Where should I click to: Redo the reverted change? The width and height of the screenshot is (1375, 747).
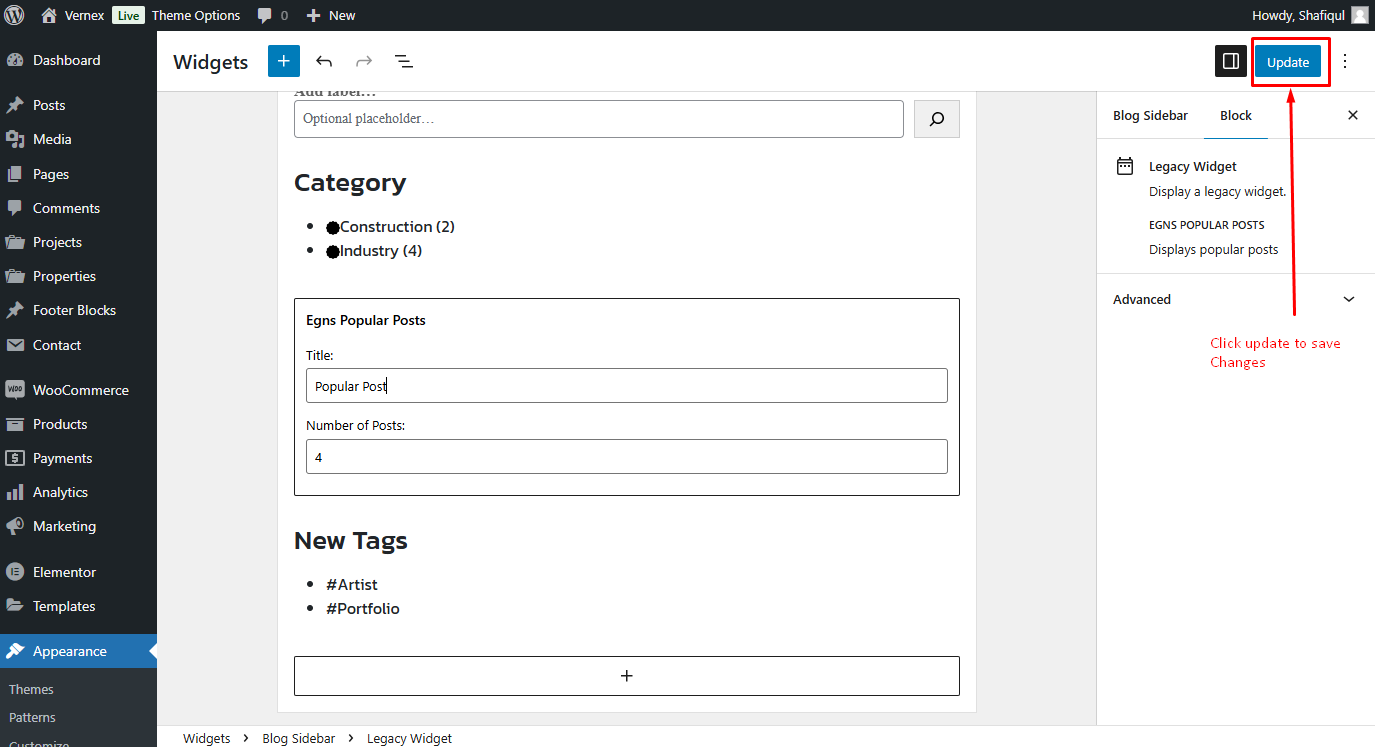point(364,61)
